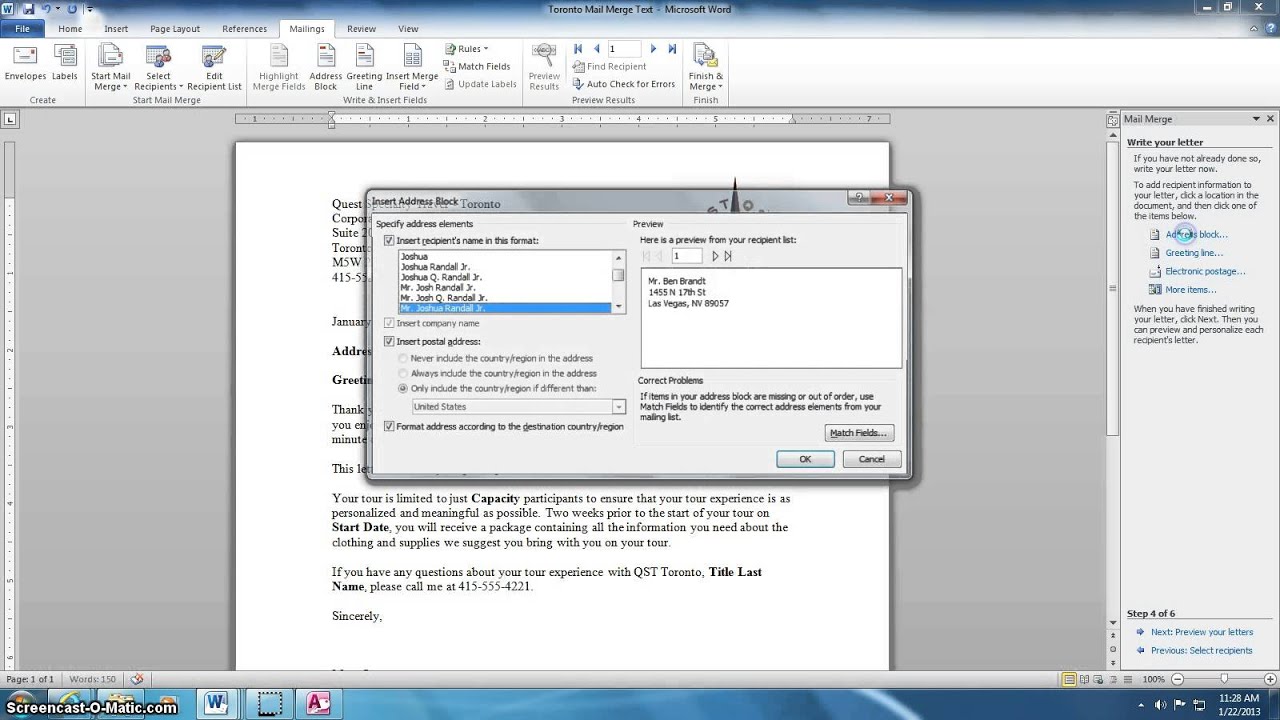Open Word from the Windows taskbar

[216, 702]
